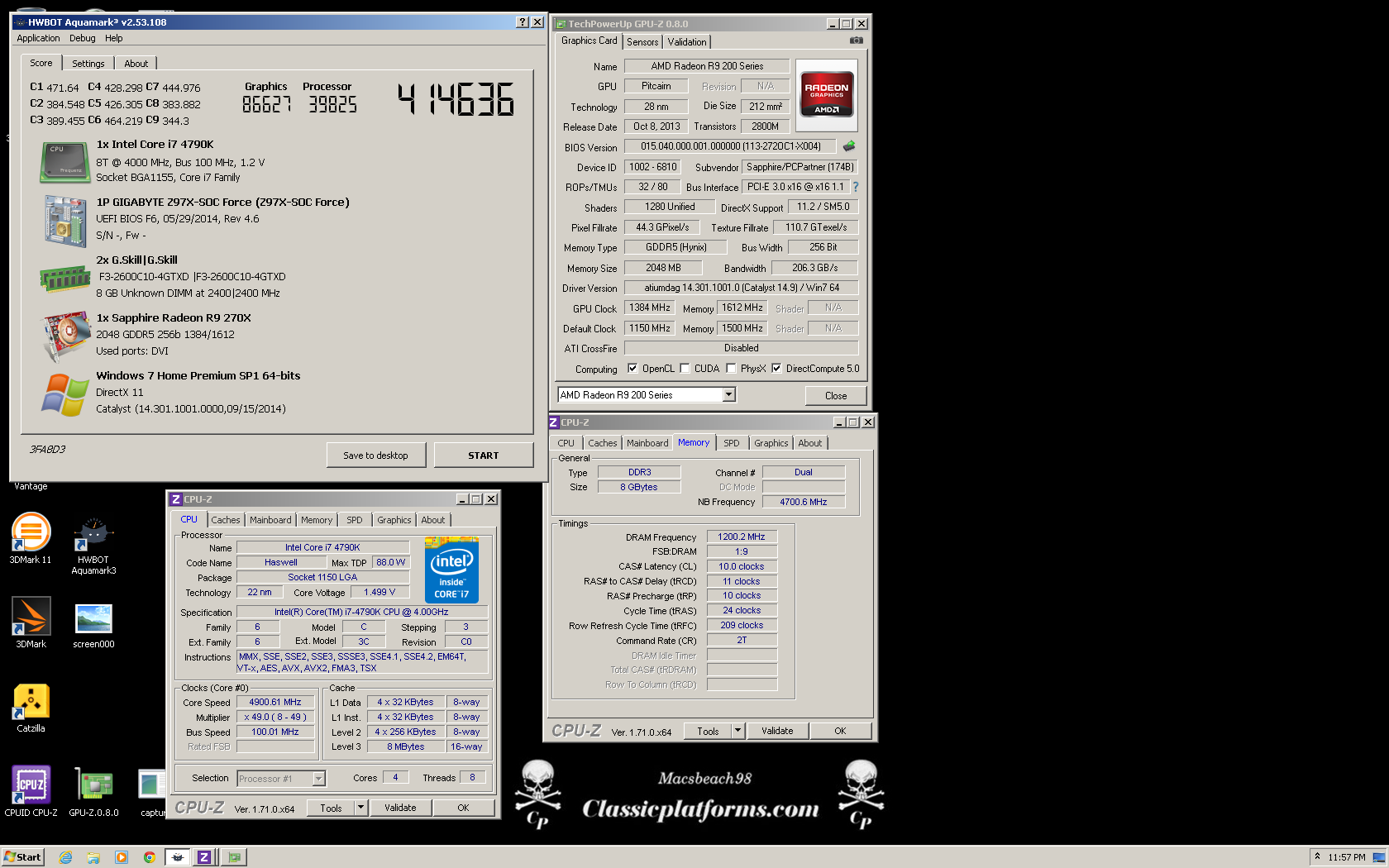Switch to GPU-Z via taskbar icon
Screen dimensions: 1389x868
(234, 857)
